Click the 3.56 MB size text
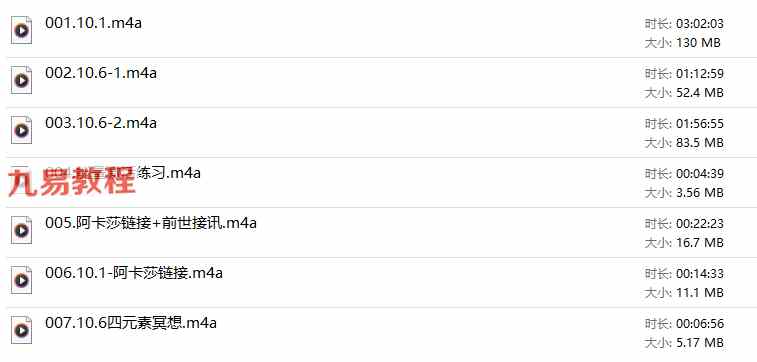The width and height of the screenshot is (757, 362). point(700,193)
